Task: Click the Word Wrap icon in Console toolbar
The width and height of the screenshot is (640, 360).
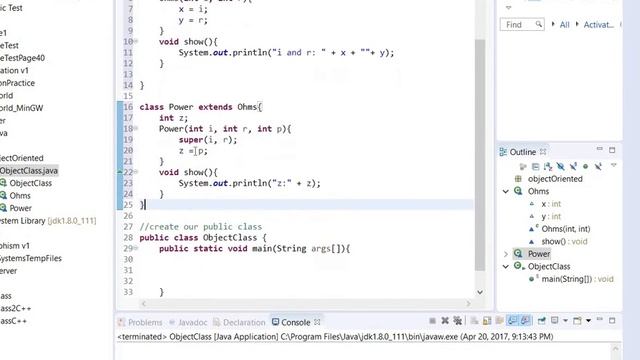Action: tap(499, 321)
